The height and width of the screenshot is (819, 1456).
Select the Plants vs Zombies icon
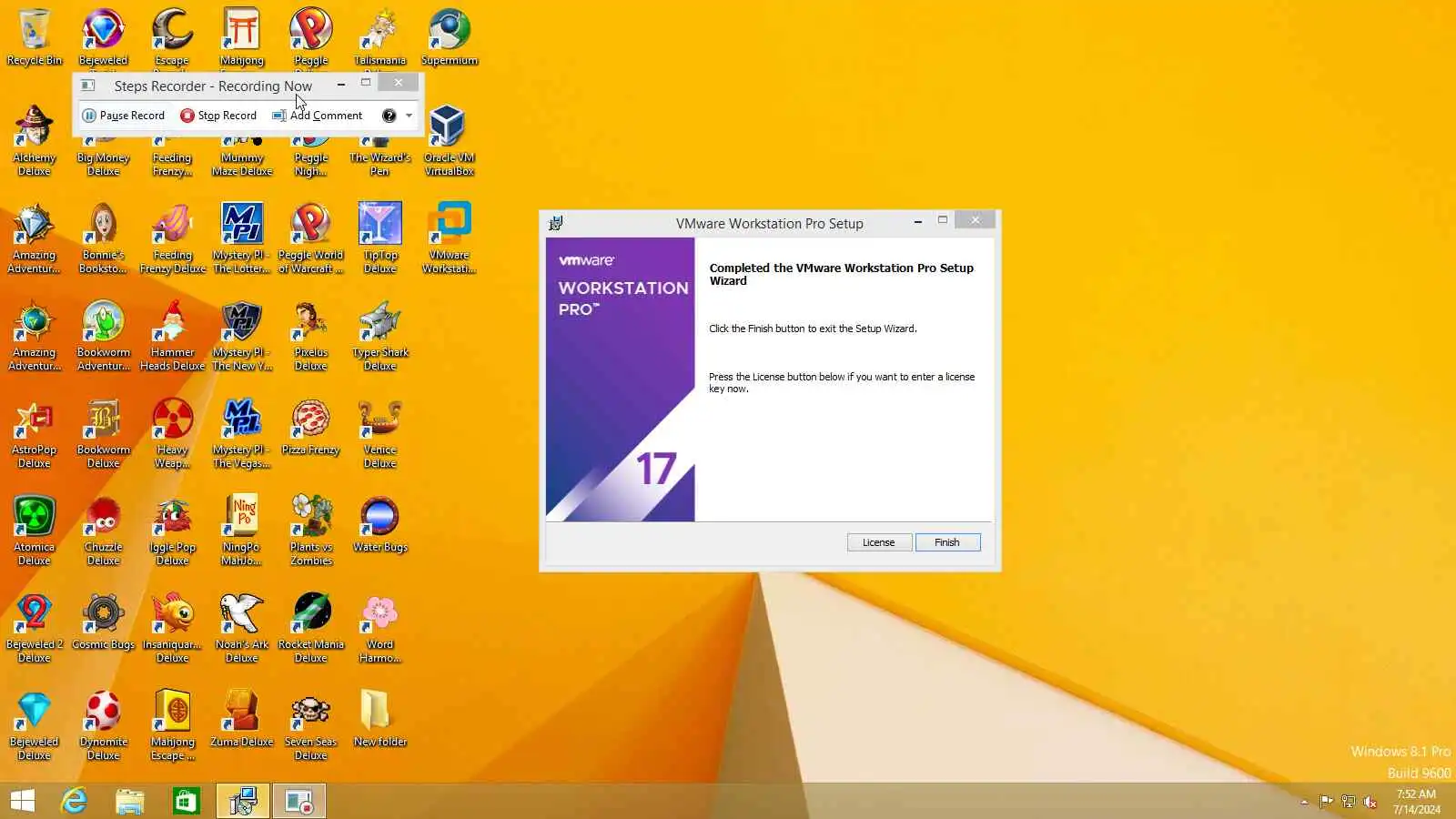[311, 531]
